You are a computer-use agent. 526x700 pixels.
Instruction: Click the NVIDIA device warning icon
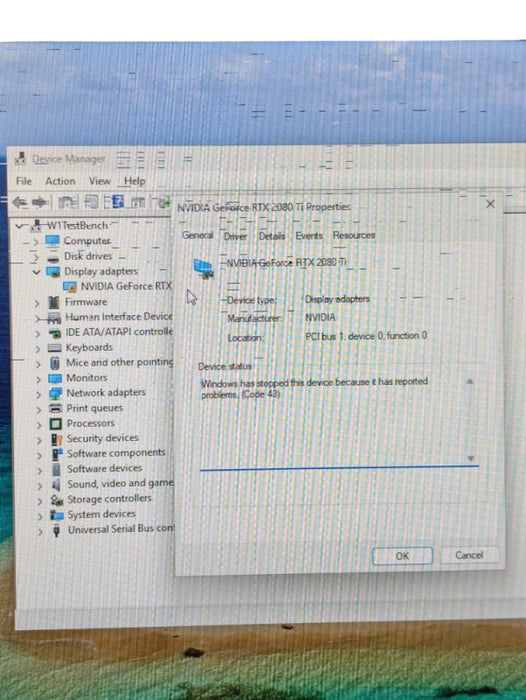click(70, 287)
